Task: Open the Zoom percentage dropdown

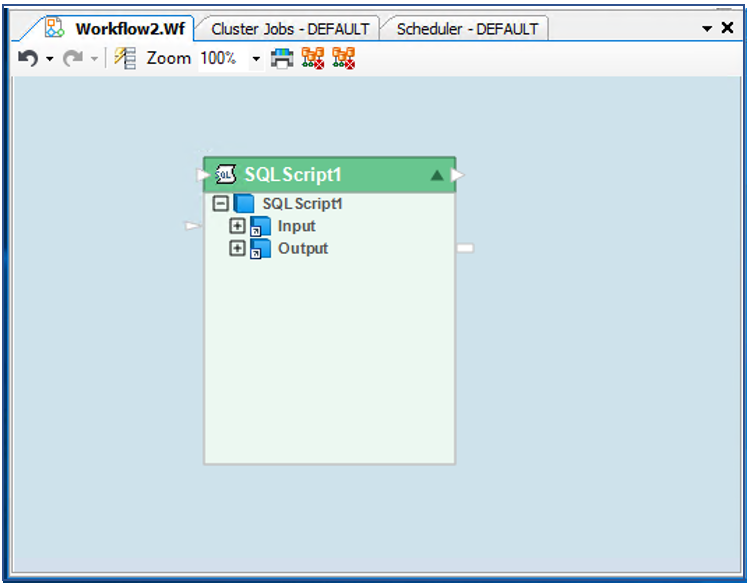Action: tap(256, 60)
